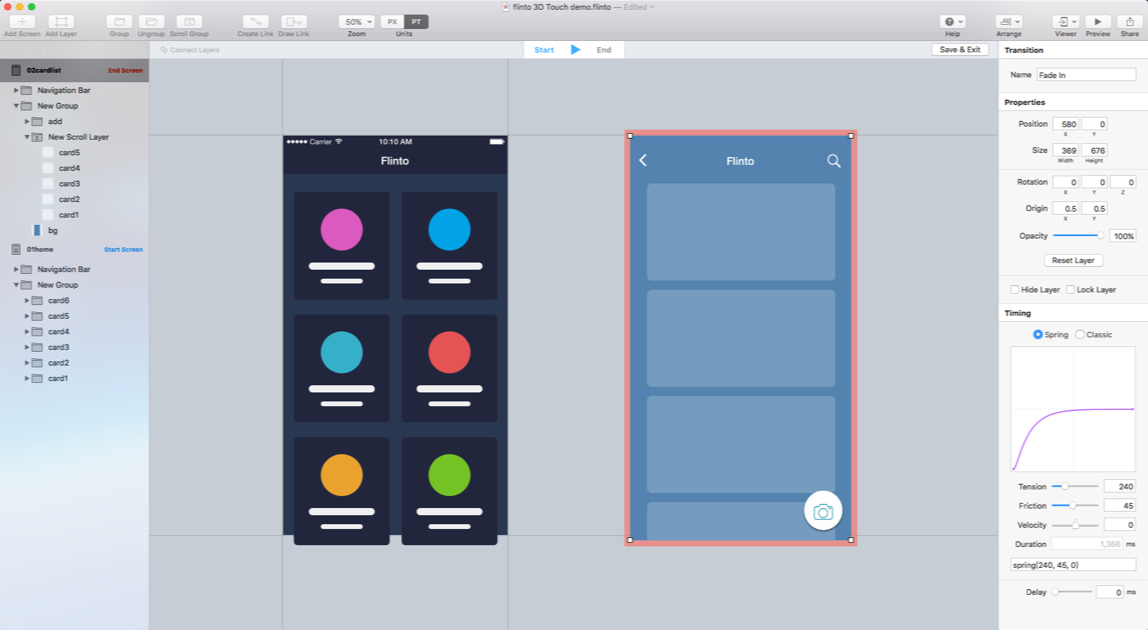Open the Preview window from the toolbar
Screen dimensions: 1148x630
pos(1097,22)
